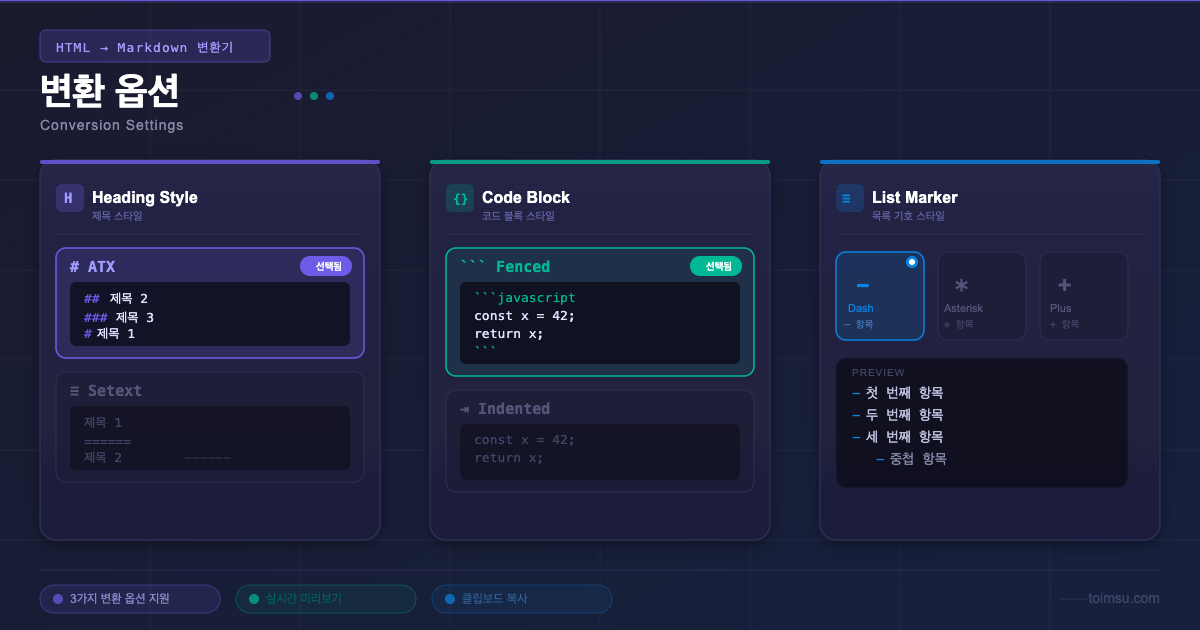This screenshot has width=1200, height=630.
Task: Select the Indented code block option
Action: tap(600, 440)
